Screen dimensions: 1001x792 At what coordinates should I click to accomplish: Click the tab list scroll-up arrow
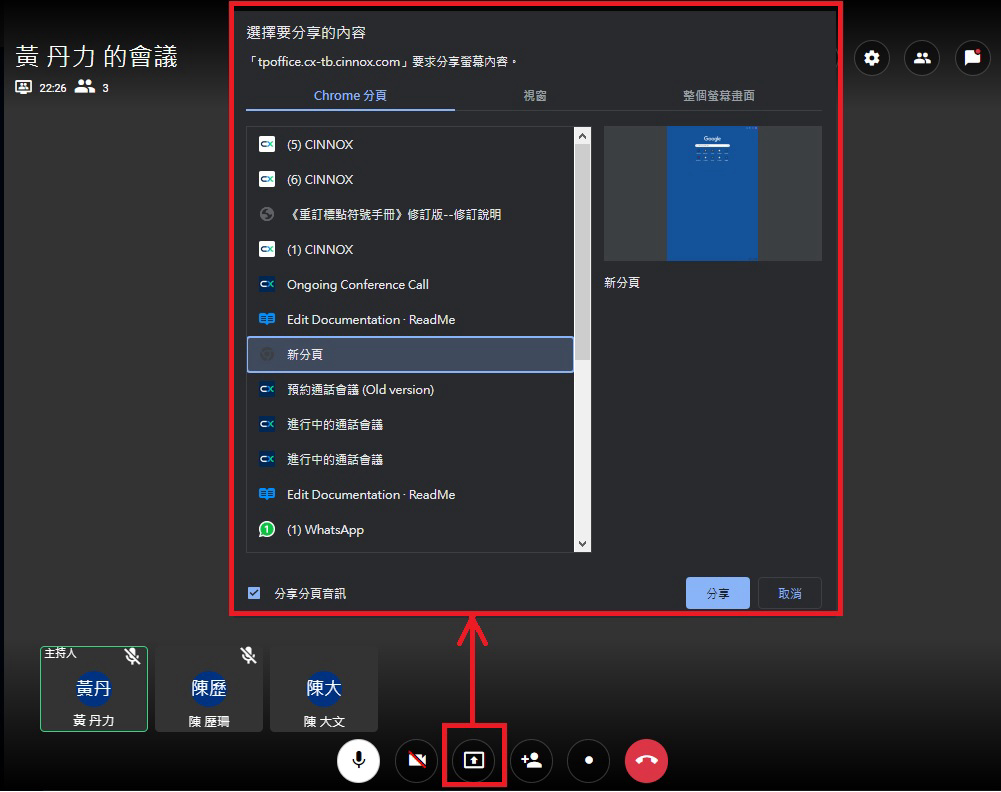pos(582,136)
